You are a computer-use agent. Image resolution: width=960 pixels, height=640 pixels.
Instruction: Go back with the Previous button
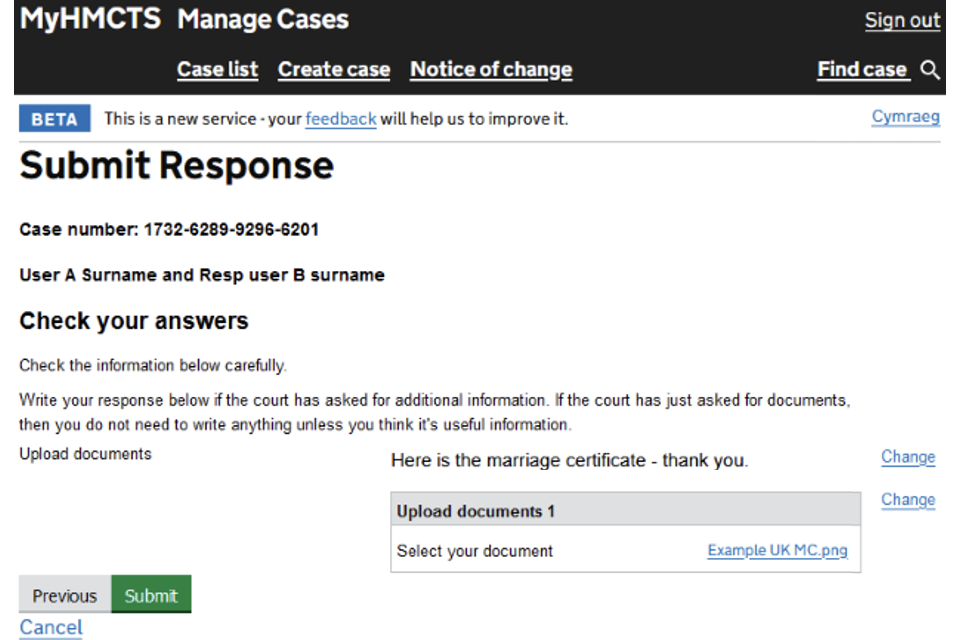coord(64,596)
